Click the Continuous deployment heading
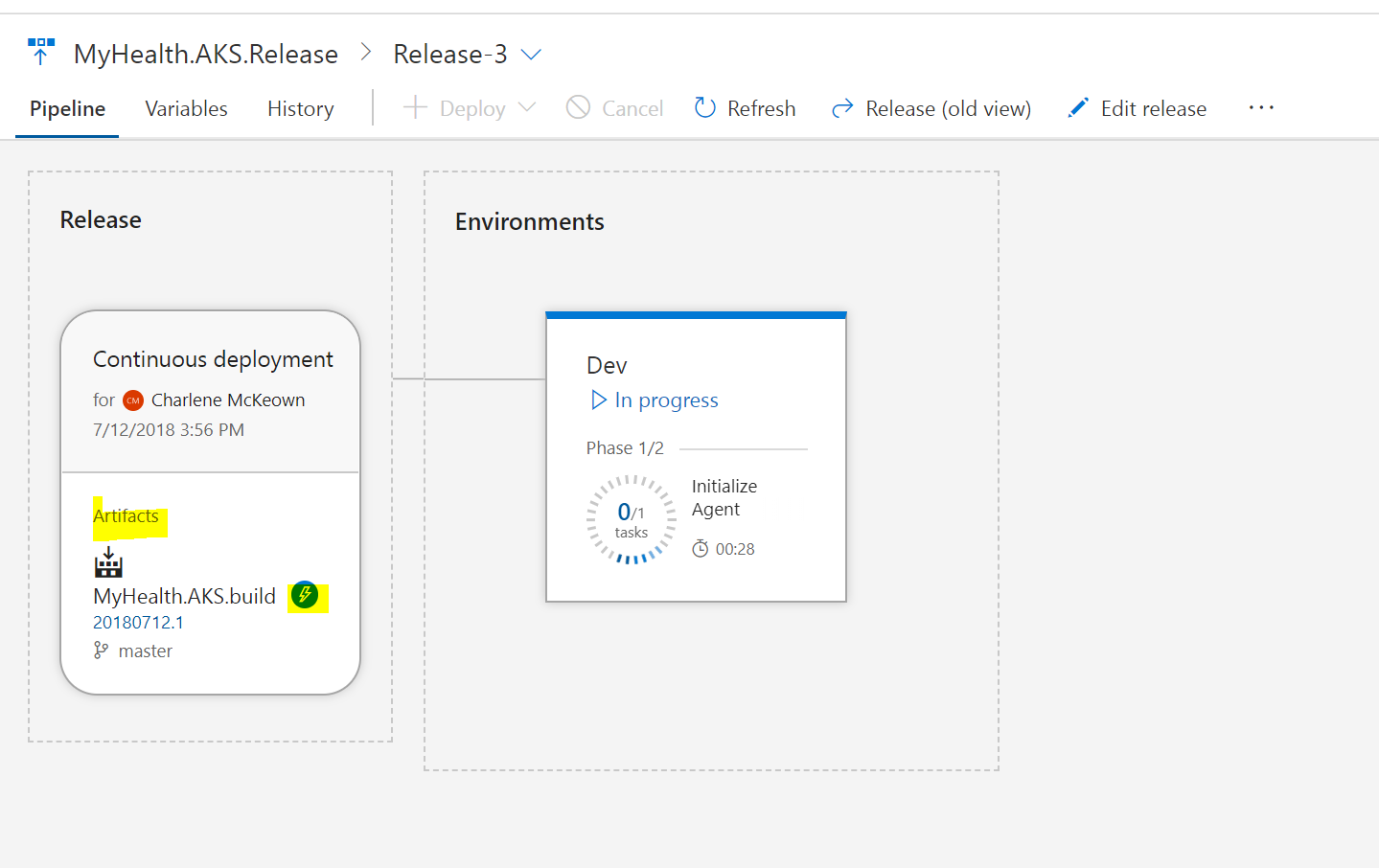1379x868 pixels. [x=213, y=359]
